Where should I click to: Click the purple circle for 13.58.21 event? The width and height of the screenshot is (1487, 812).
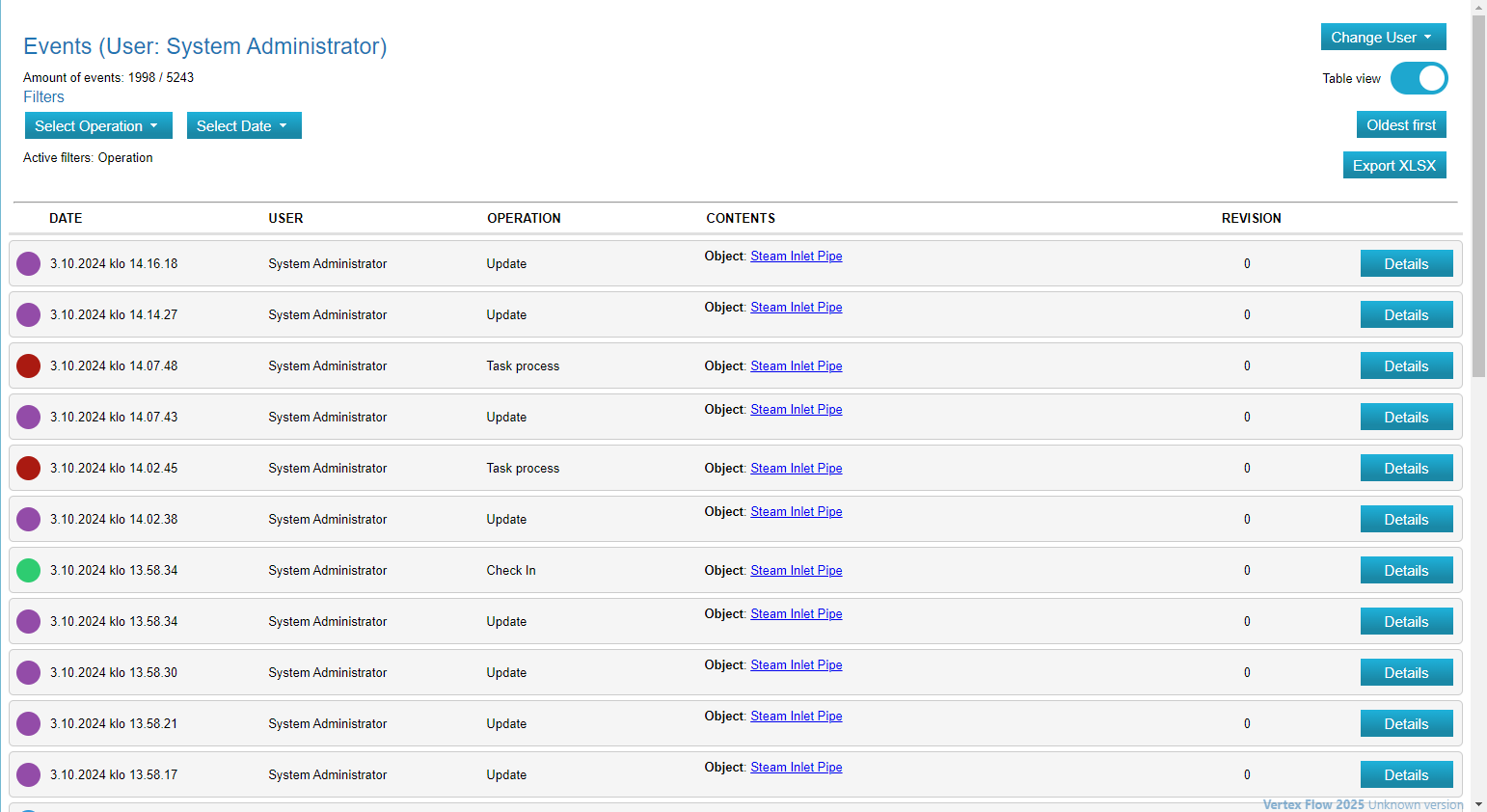(29, 723)
